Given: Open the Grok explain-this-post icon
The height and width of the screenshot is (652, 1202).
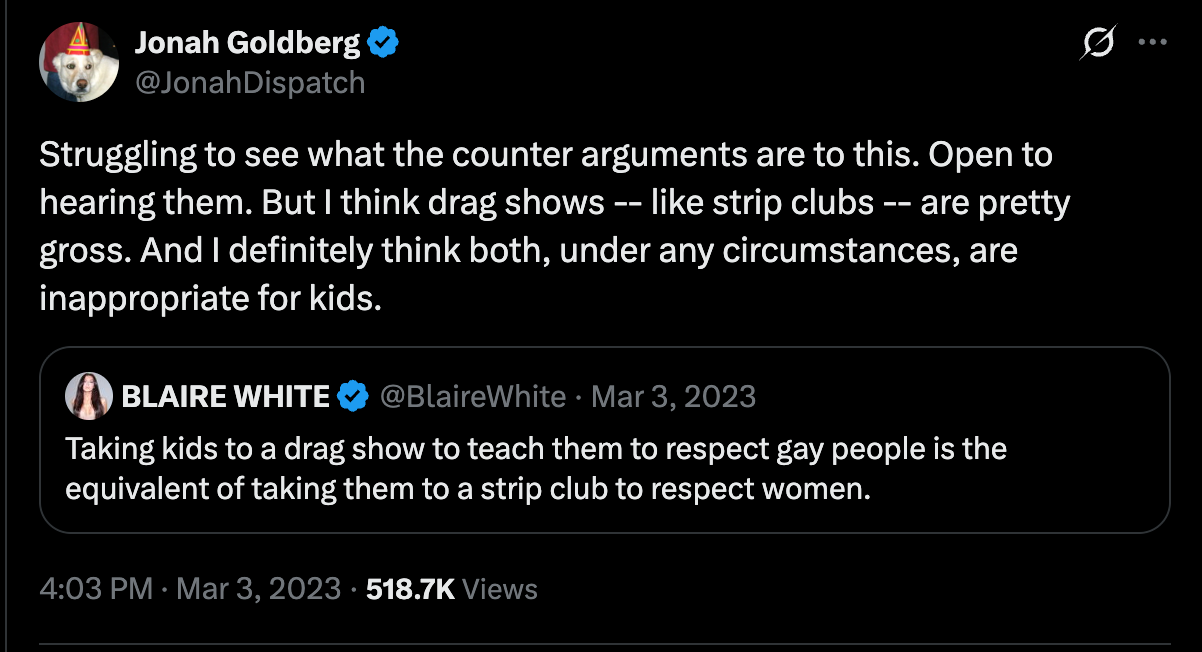Looking at the screenshot, I should coord(1098,45).
